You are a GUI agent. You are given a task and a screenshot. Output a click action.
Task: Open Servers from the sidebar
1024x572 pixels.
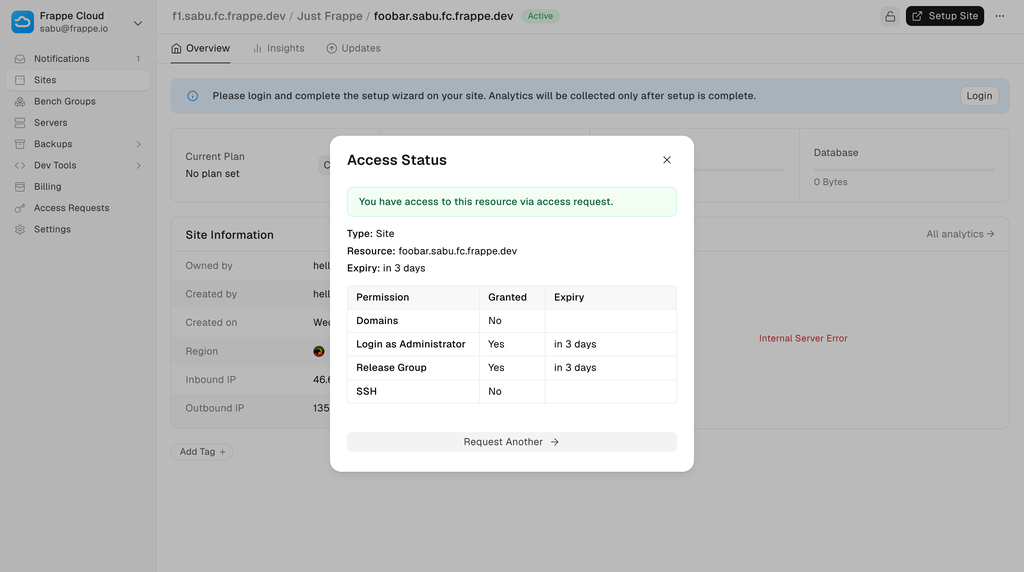50,123
